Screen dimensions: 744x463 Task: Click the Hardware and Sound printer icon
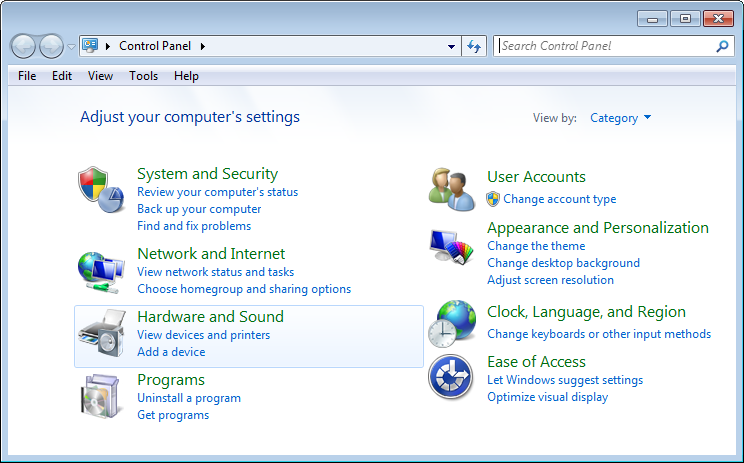pos(100,337)
